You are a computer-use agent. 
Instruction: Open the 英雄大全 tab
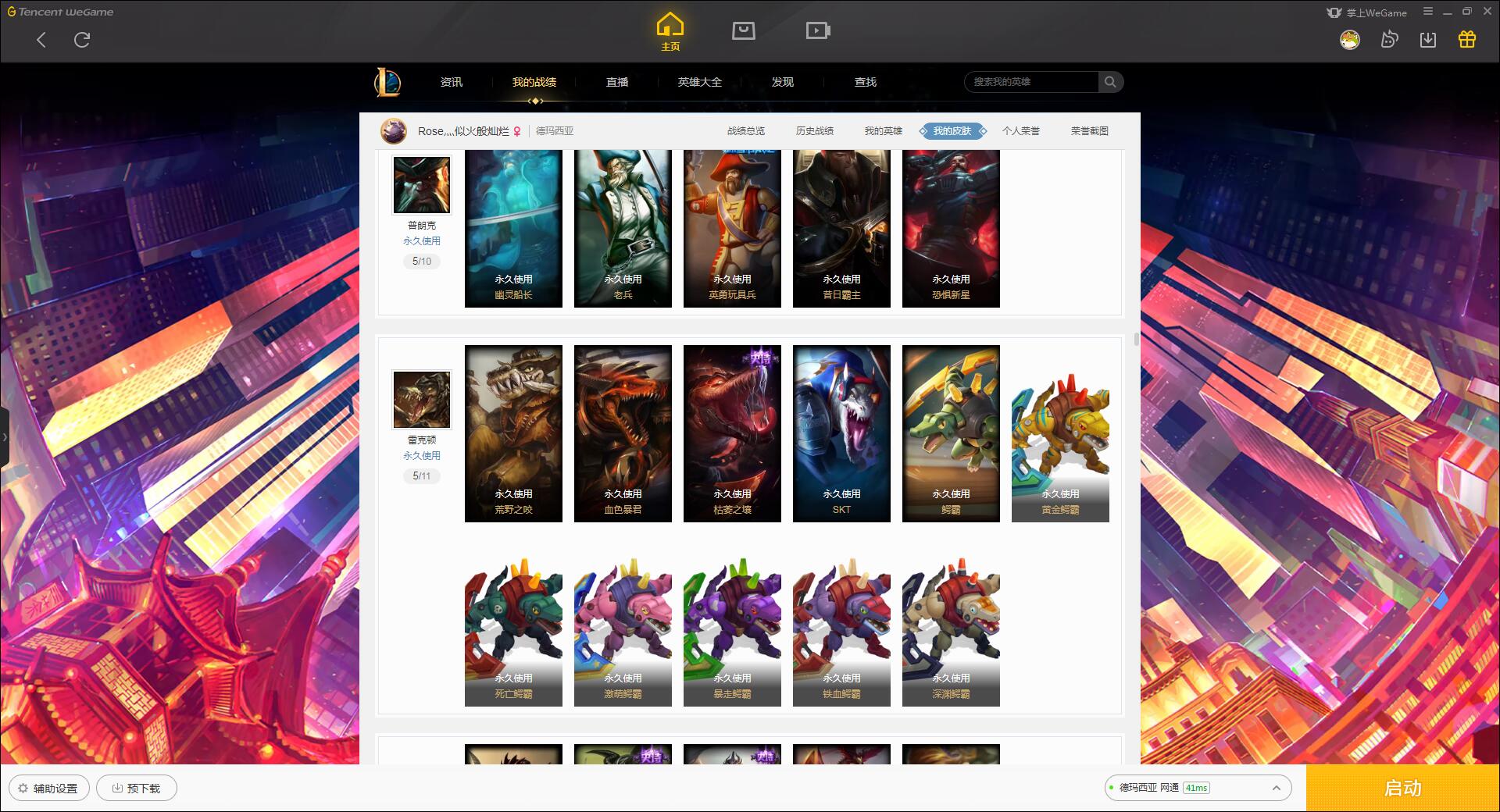point(700,82)
